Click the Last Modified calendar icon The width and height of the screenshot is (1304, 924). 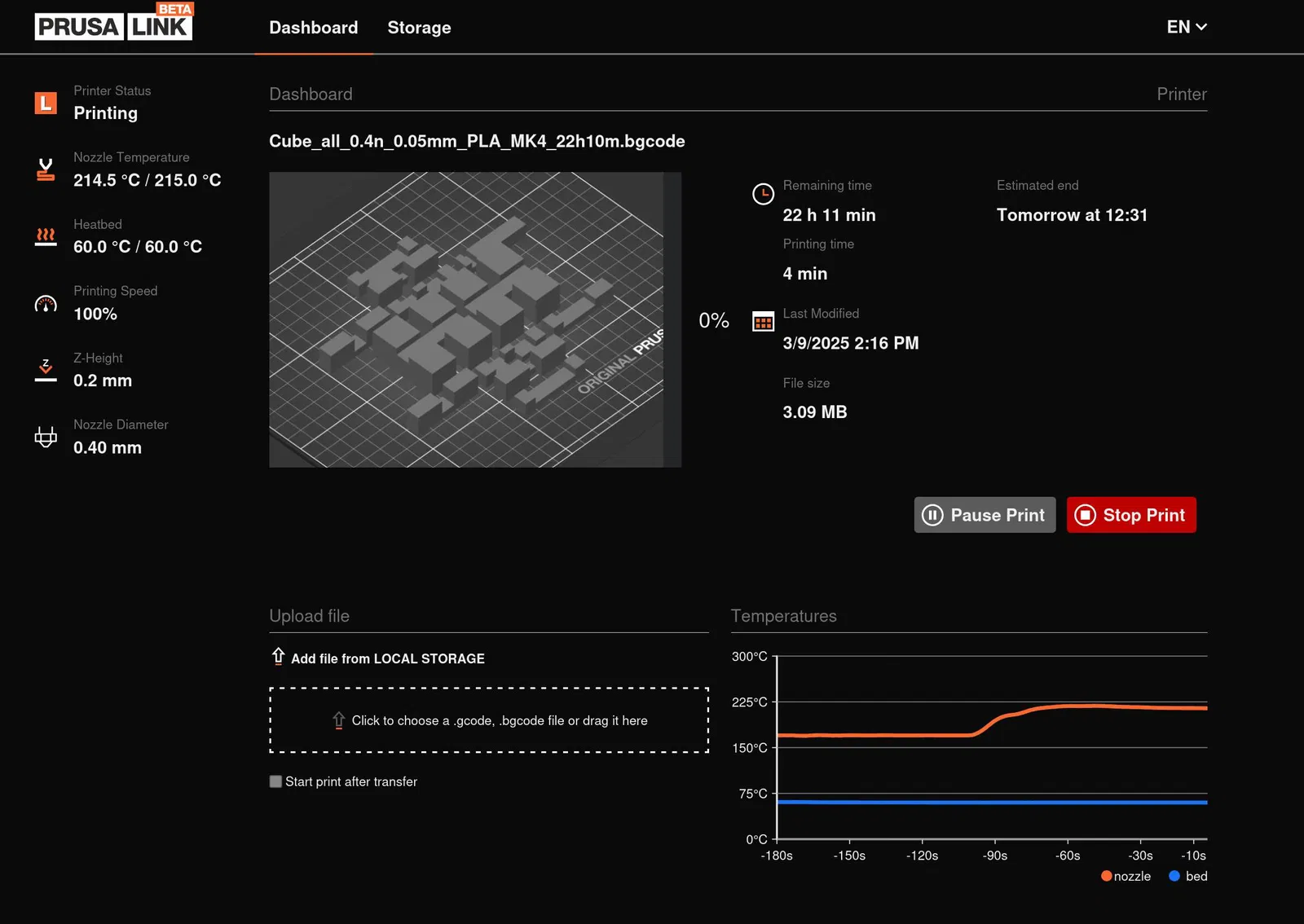click(x=763, y=321)
